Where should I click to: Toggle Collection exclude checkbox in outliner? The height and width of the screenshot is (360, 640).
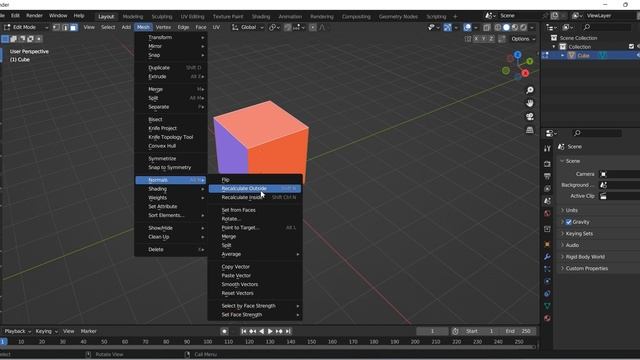tap(631, 47)
